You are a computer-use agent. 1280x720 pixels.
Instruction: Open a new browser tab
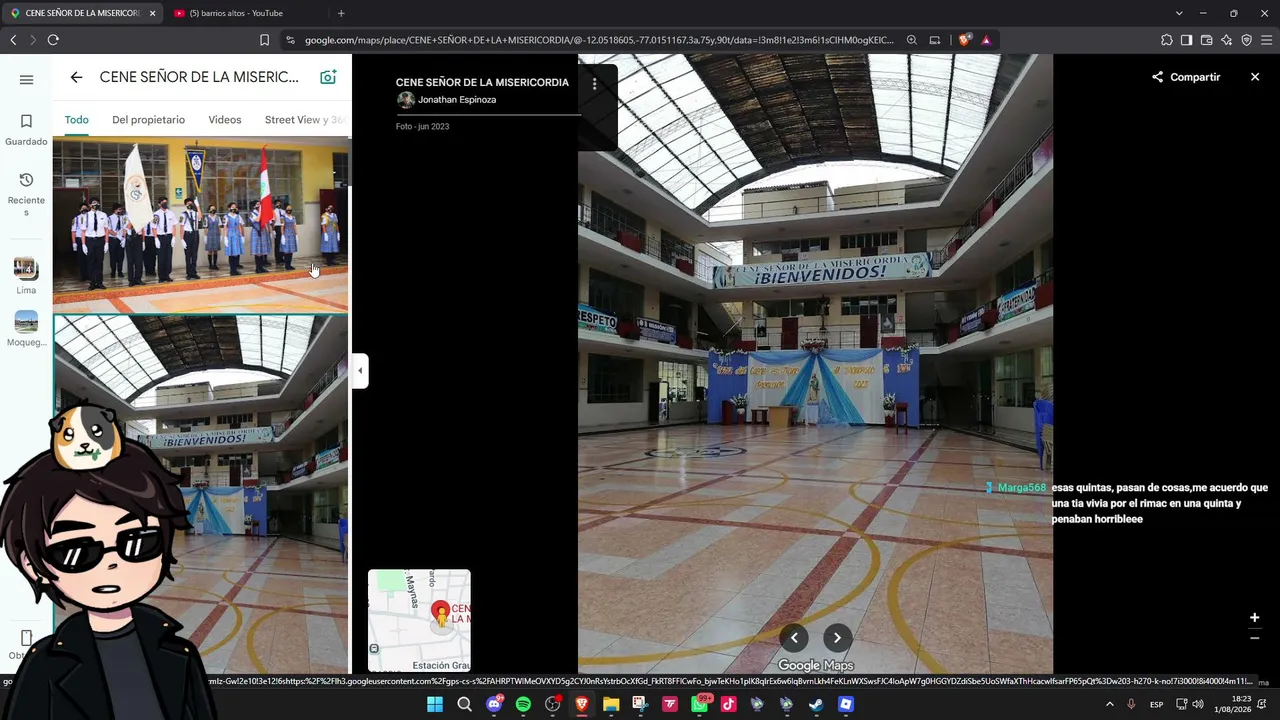pos(341,13)
